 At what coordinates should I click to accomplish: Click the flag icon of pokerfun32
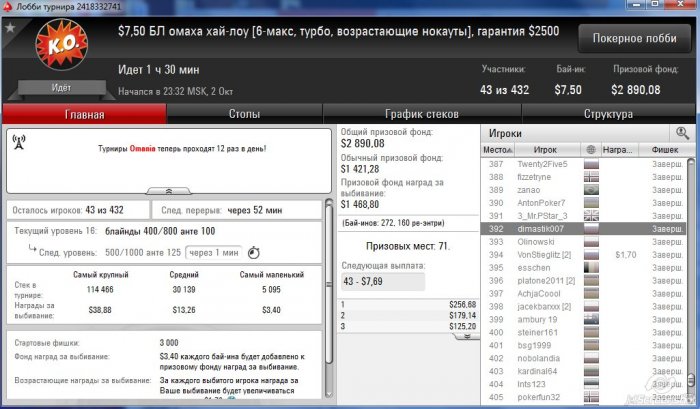[591, 397]
